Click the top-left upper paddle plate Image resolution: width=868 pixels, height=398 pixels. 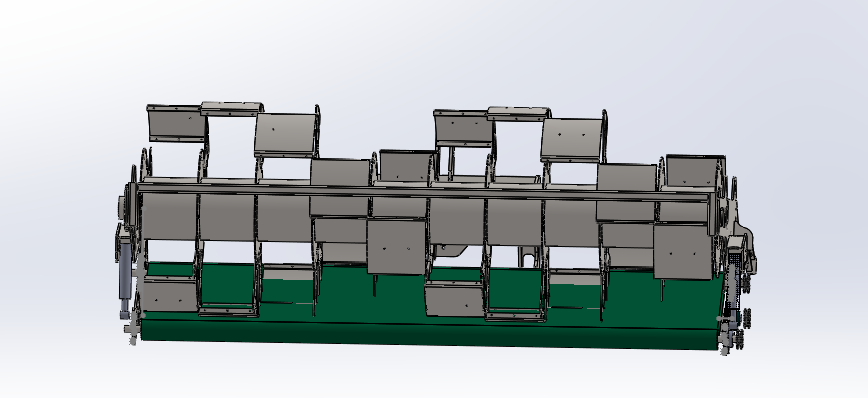pos(177,123)
